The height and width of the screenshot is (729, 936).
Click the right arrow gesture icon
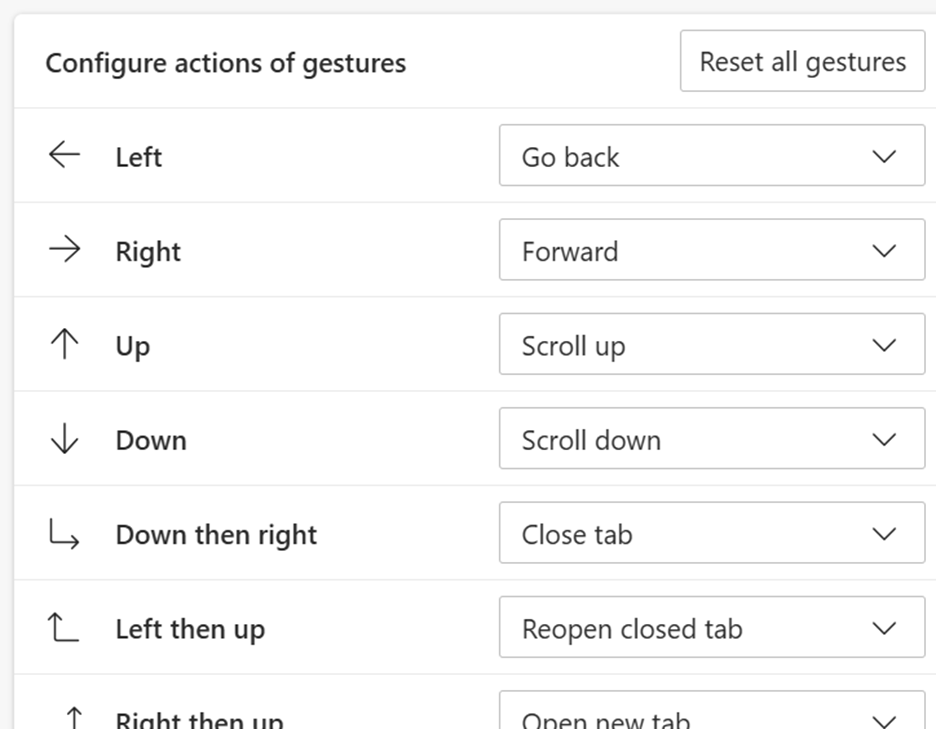tap(64, 250)
